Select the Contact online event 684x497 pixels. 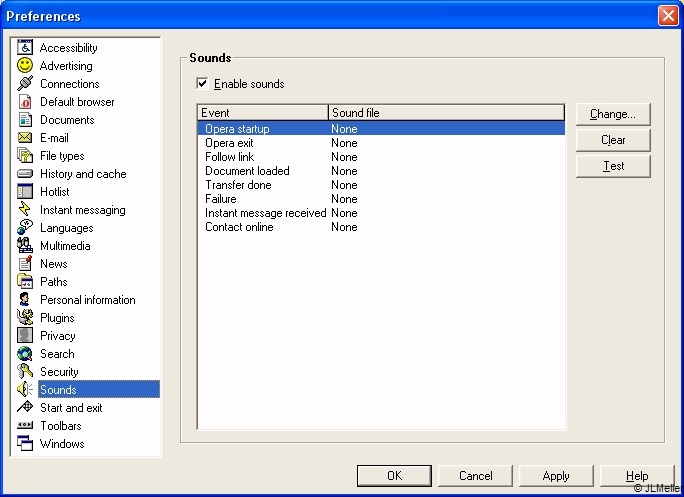pyautogui.click(x=381, y=226)
